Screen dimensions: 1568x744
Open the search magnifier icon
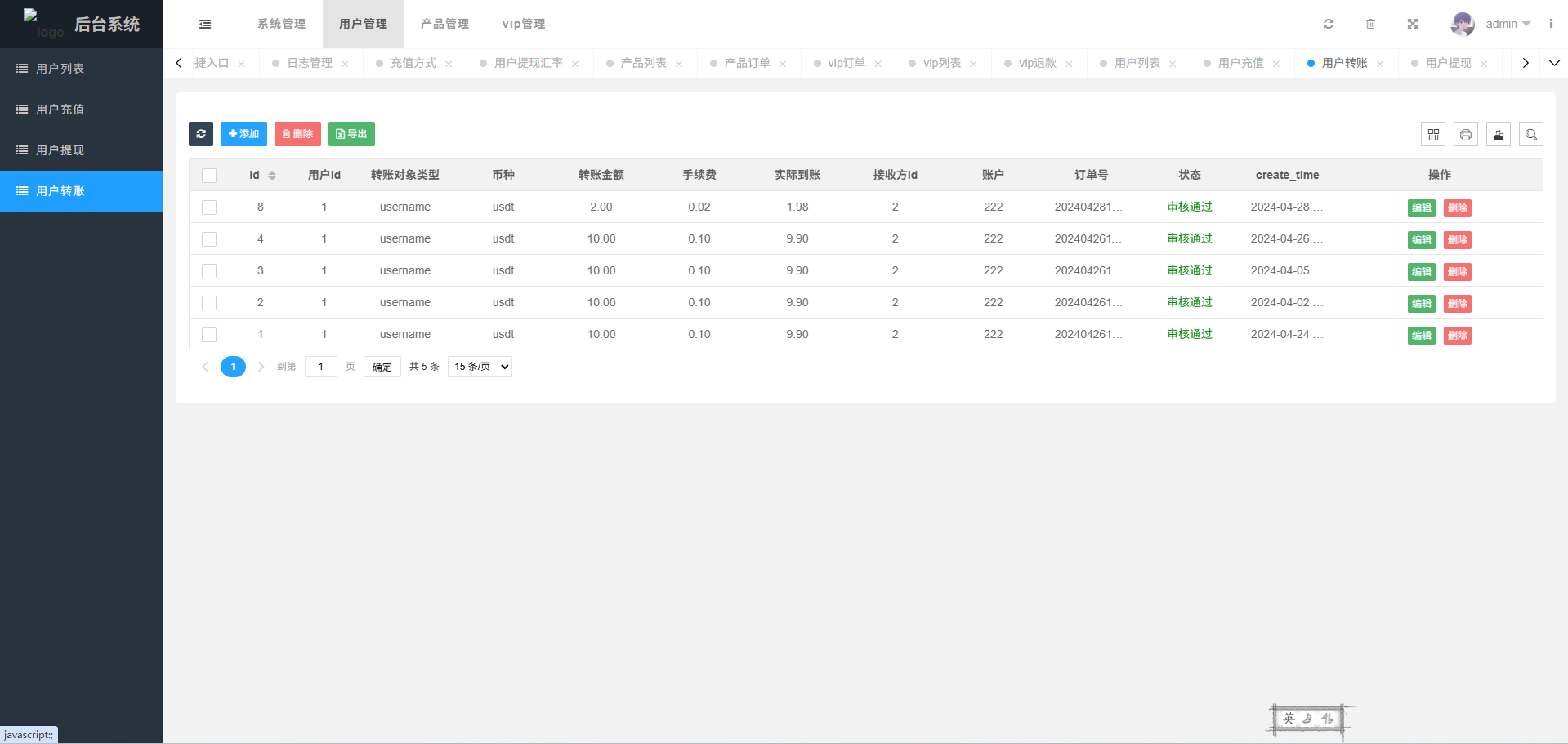click(x=1531, y=134)
